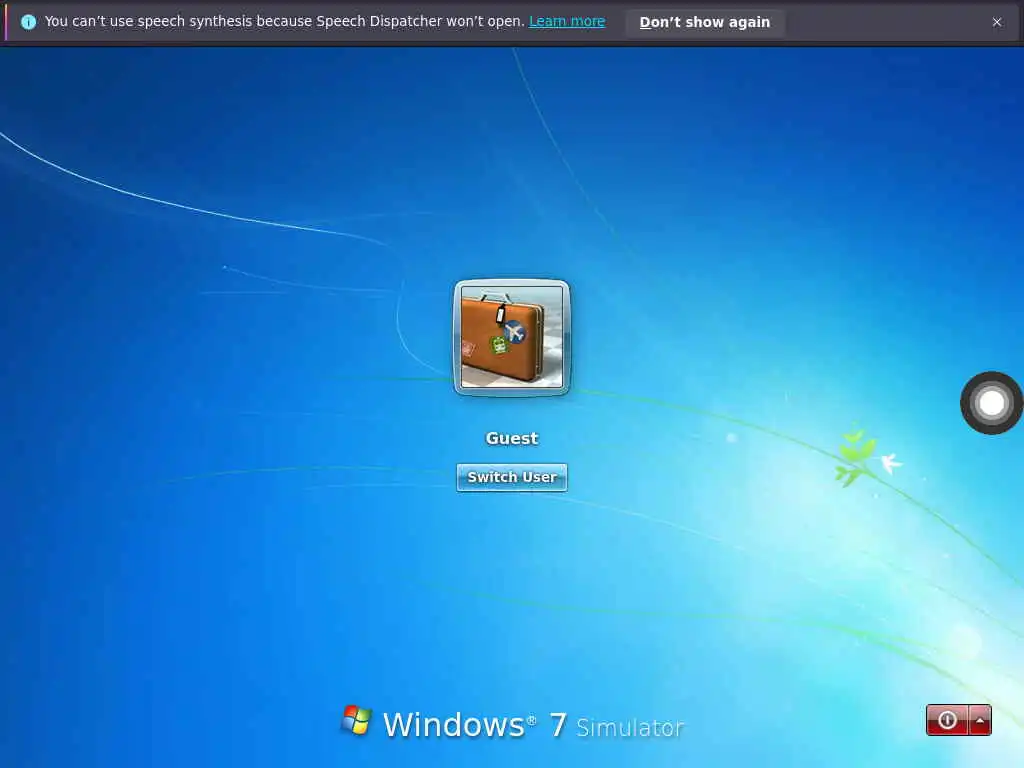Select the Guest user name label

coord(511,438)
